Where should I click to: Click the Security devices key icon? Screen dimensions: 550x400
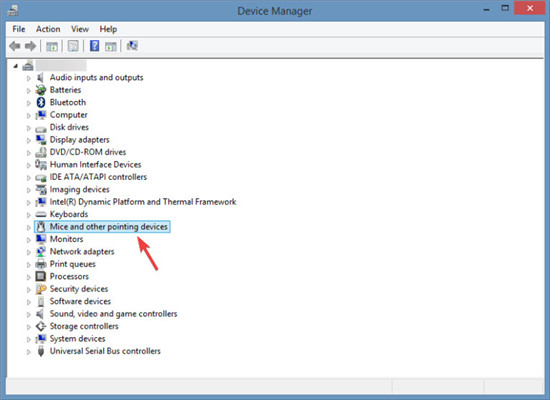tap(41, 289)
